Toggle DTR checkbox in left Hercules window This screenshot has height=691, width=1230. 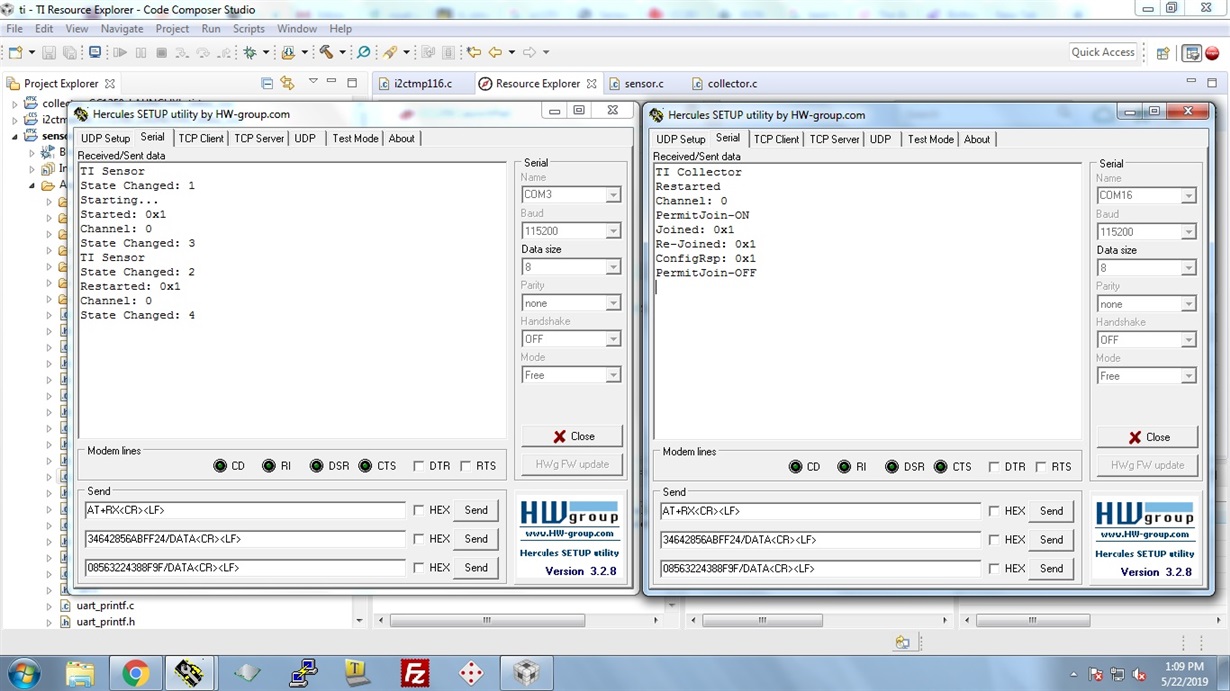coord(418,466)
